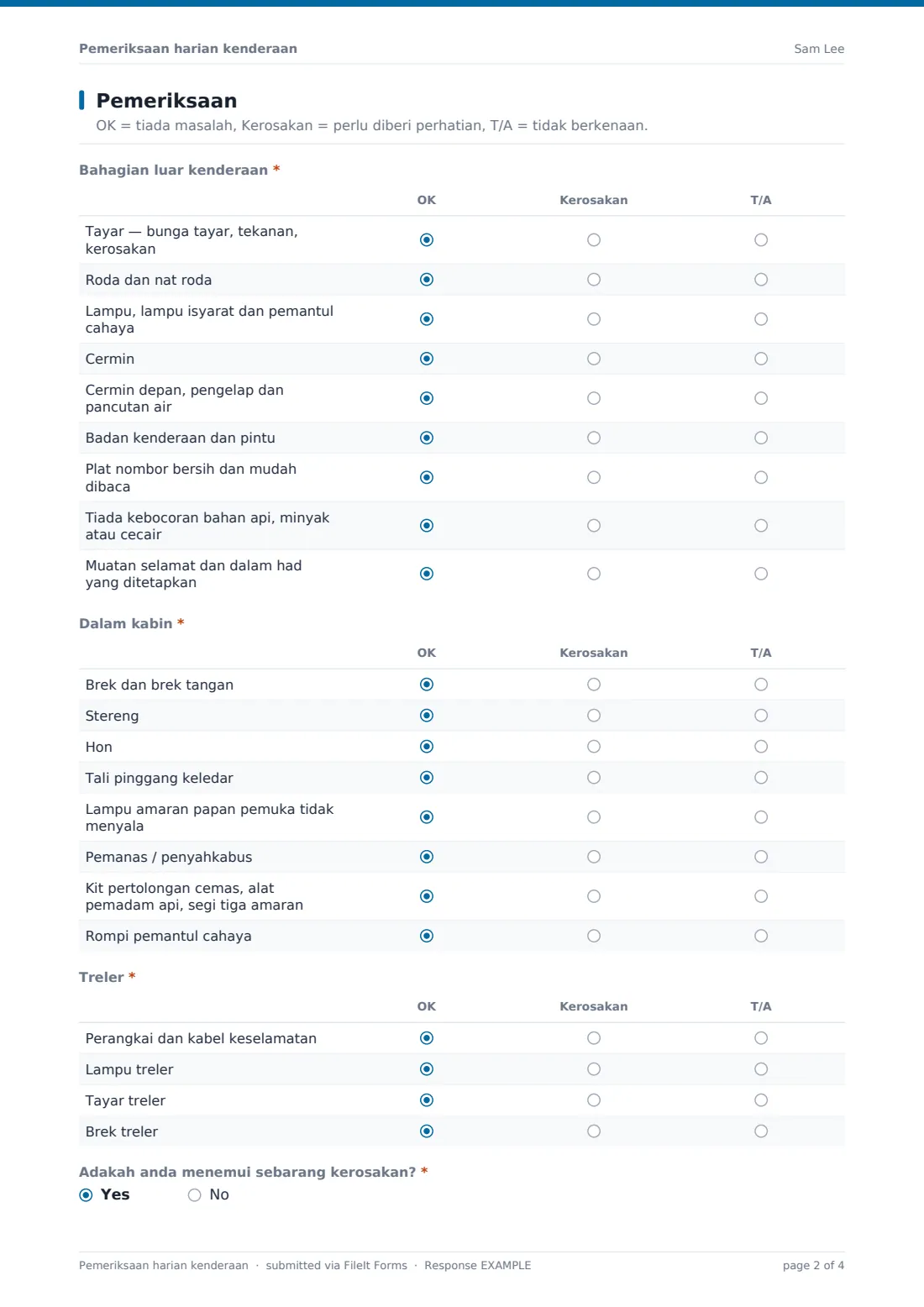The image size is (924, 1307).
Task: Select Kerosakan for Rompi pemantul cahaya
Action: [x=594, y=936]
